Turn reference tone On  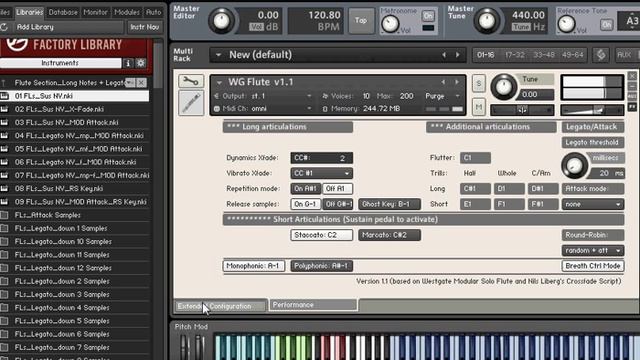click(606, 25)
